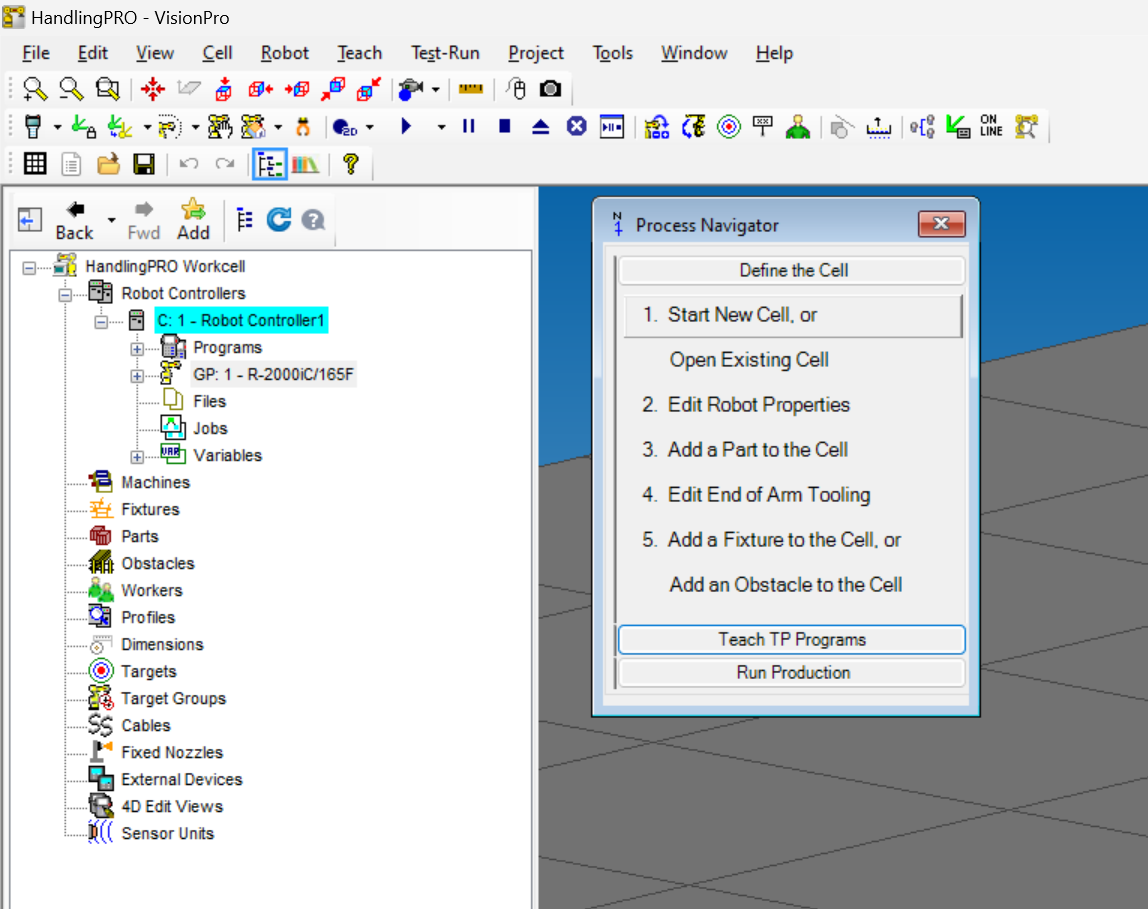1148x909 pixels.
Task: Click the red center view arrows icon
Action: (152, 89)
